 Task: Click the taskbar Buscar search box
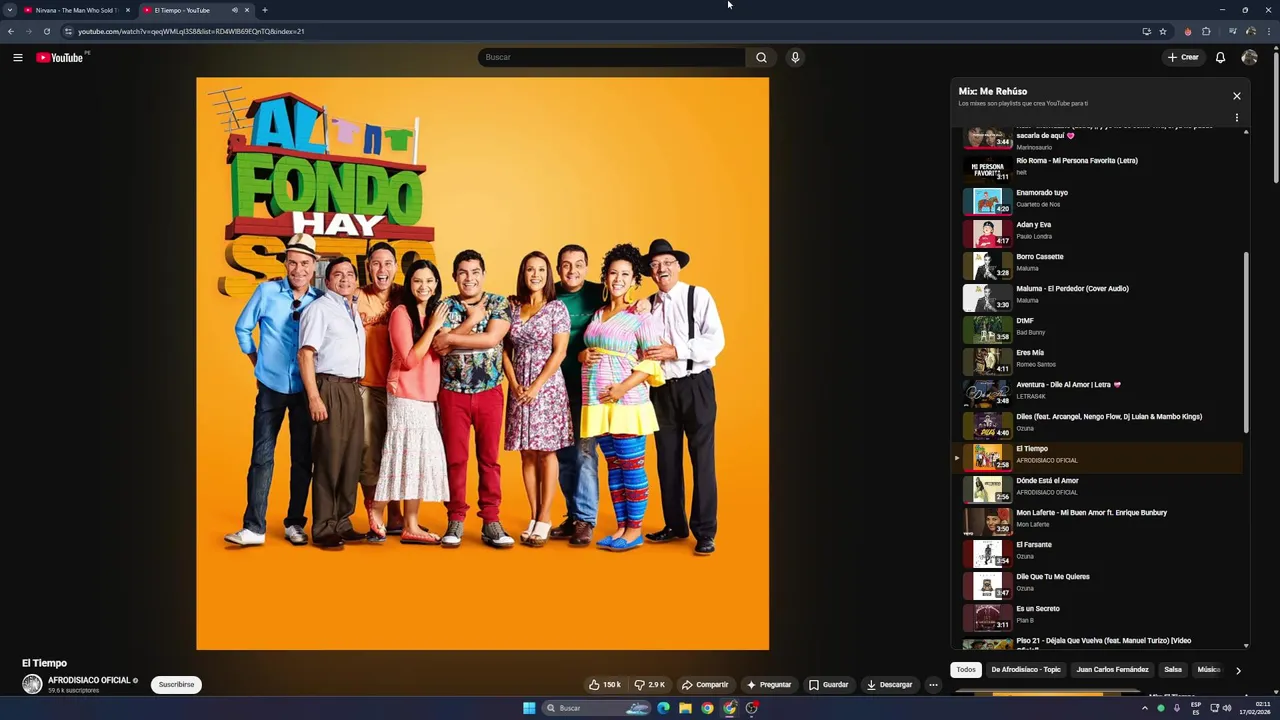click(598, 708)
